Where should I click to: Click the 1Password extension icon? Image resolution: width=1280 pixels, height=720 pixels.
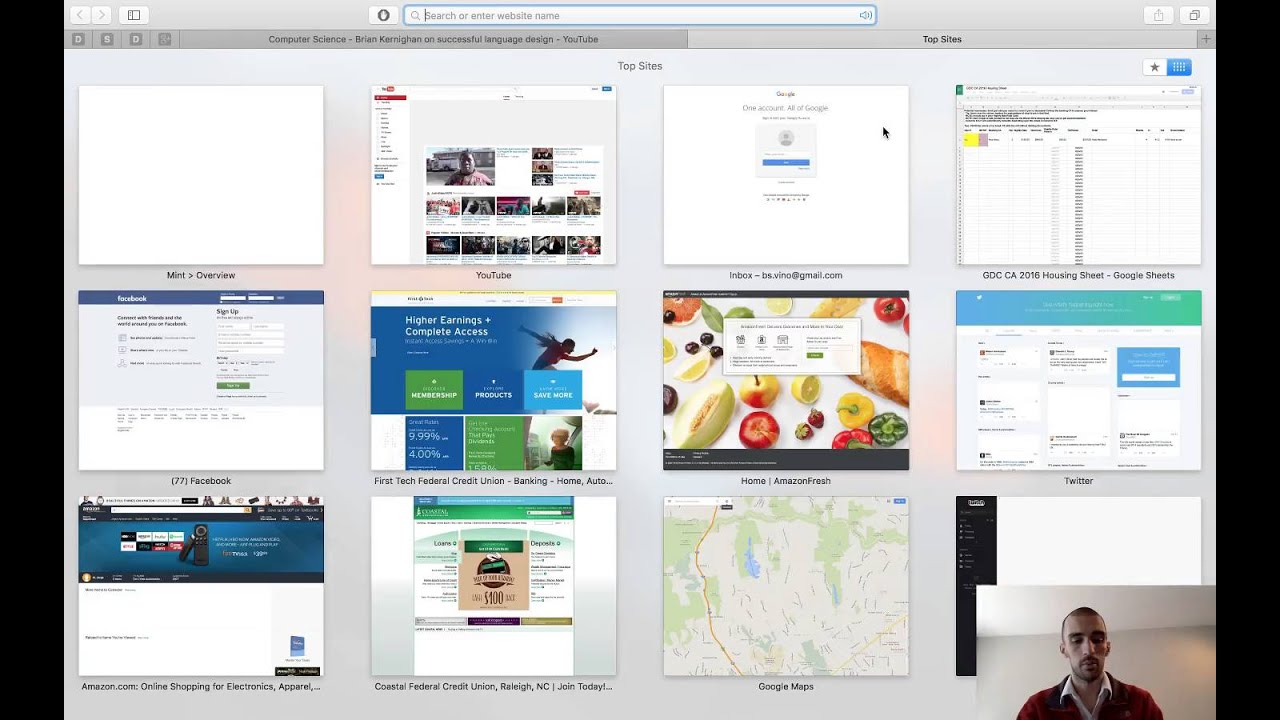[383, 15]
